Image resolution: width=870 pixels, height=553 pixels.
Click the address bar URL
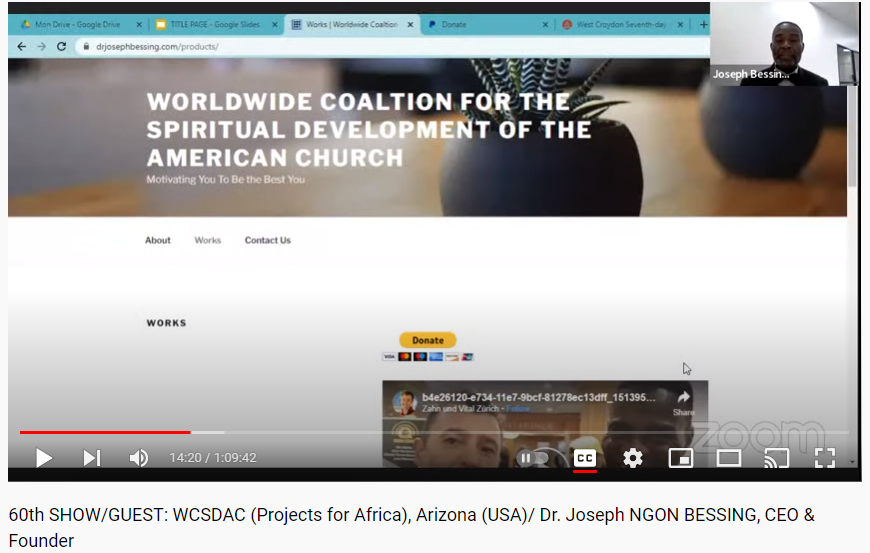(157, 47)
